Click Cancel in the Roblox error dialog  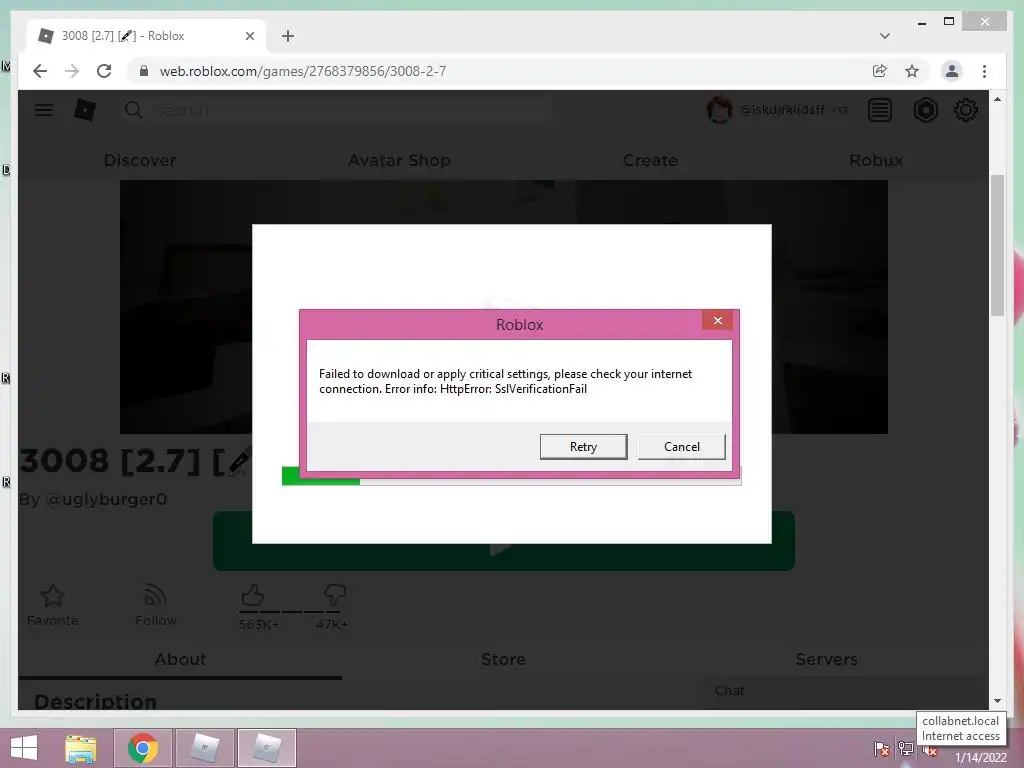[681, 447]
